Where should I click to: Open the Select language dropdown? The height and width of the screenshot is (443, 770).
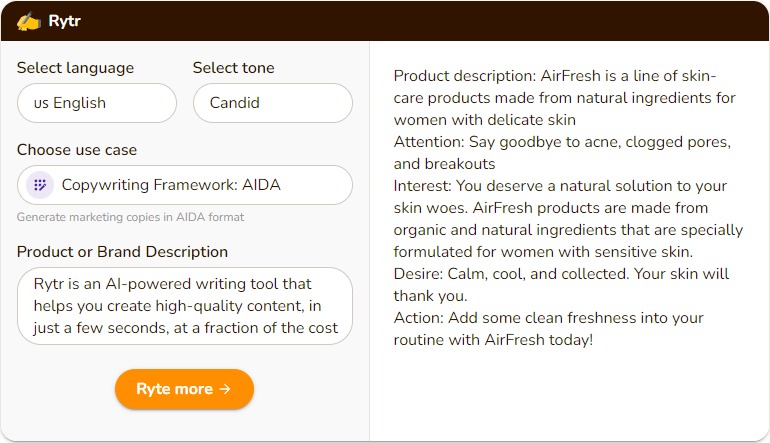[x=97, y=103]
